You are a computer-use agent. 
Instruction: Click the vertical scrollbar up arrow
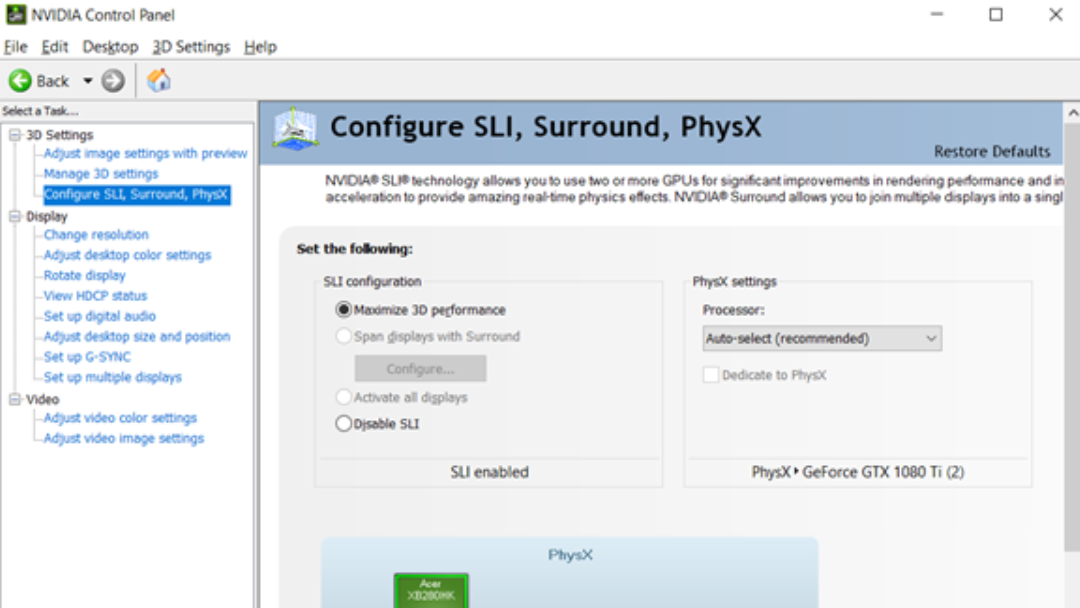1072,112
